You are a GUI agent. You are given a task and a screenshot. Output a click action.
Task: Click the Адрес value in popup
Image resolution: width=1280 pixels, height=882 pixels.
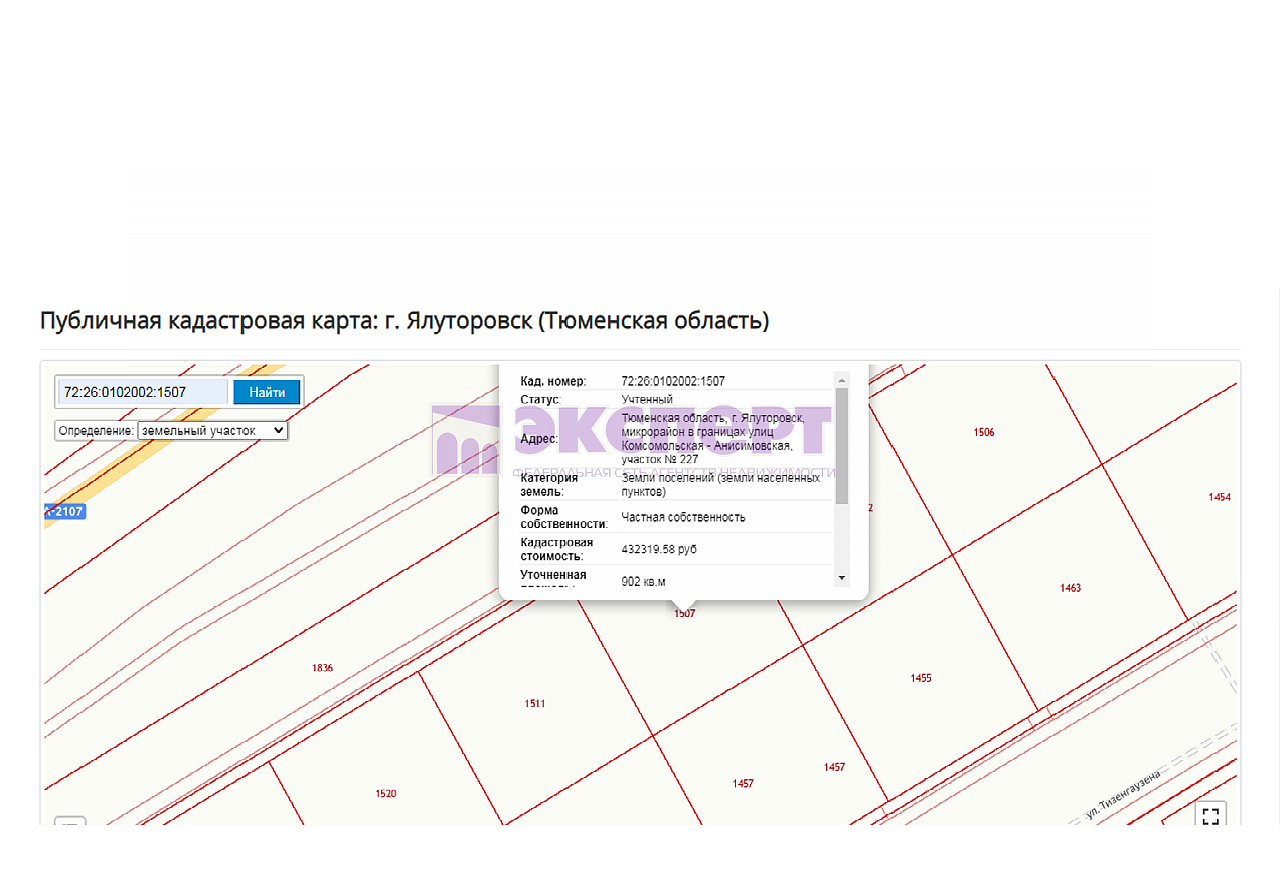713,438
